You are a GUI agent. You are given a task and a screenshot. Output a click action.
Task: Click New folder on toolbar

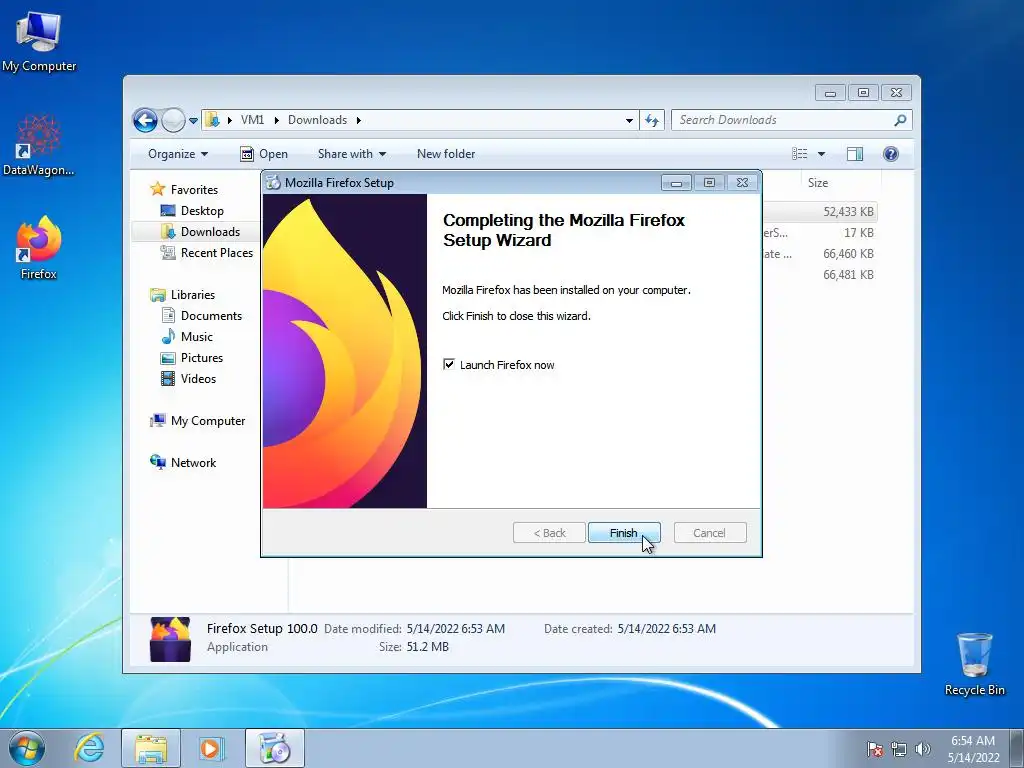(446, 154)
